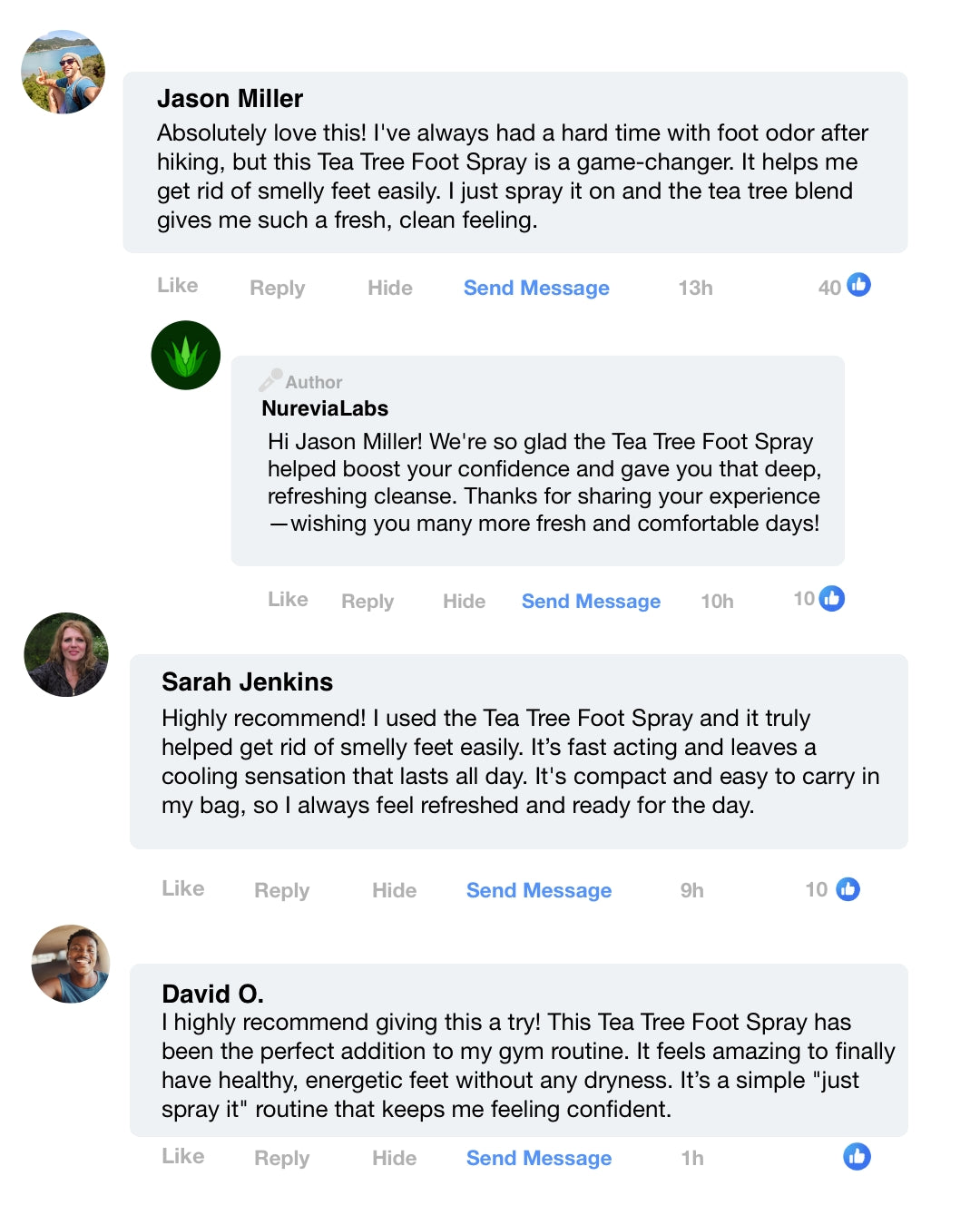The height and width of the screenshot is (1225, 980).
Task: Reply to David O.'s comment
Action: click(282, 1159)
